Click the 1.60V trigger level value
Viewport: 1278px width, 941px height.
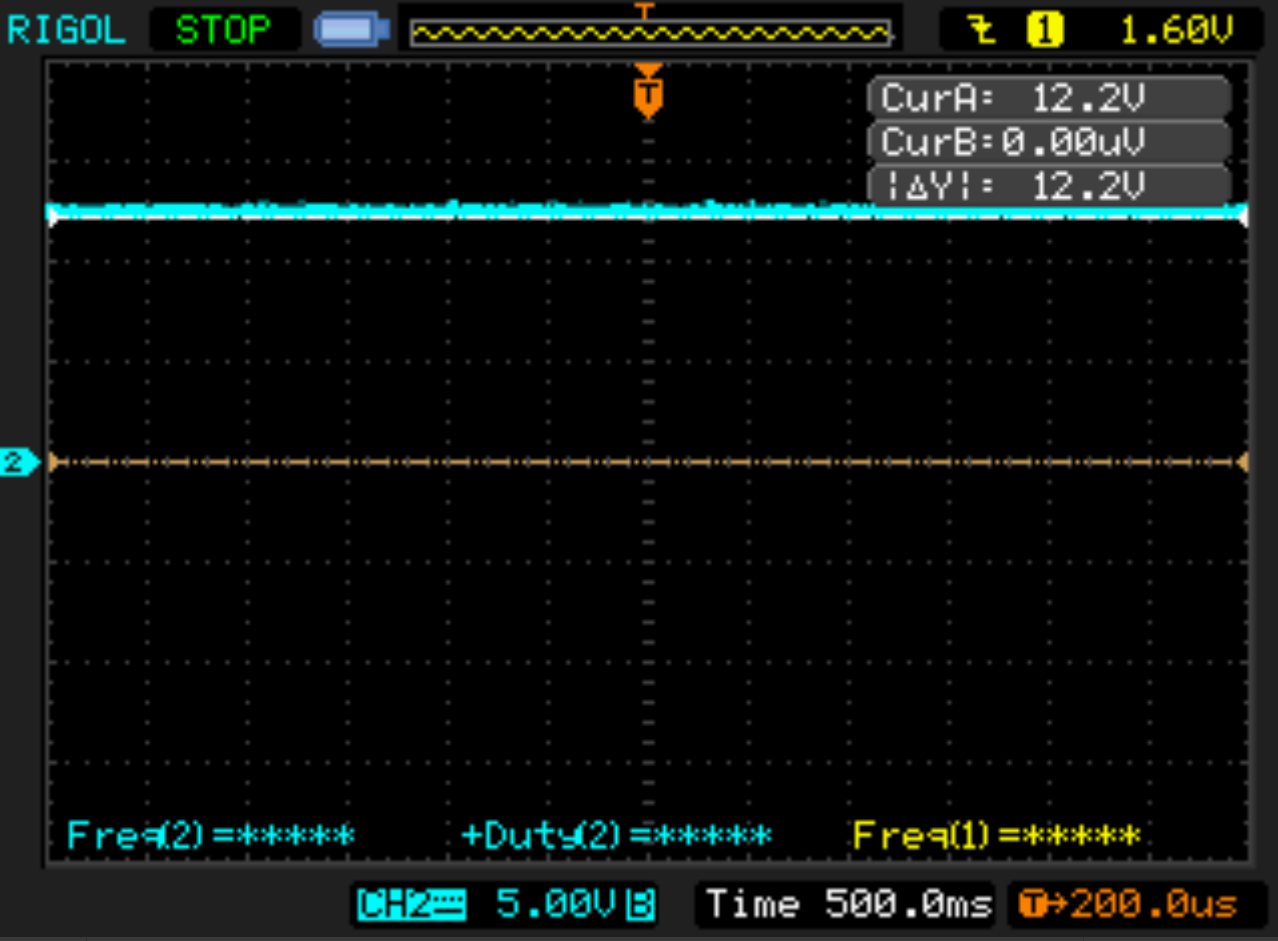click(x=1176, y=32)
